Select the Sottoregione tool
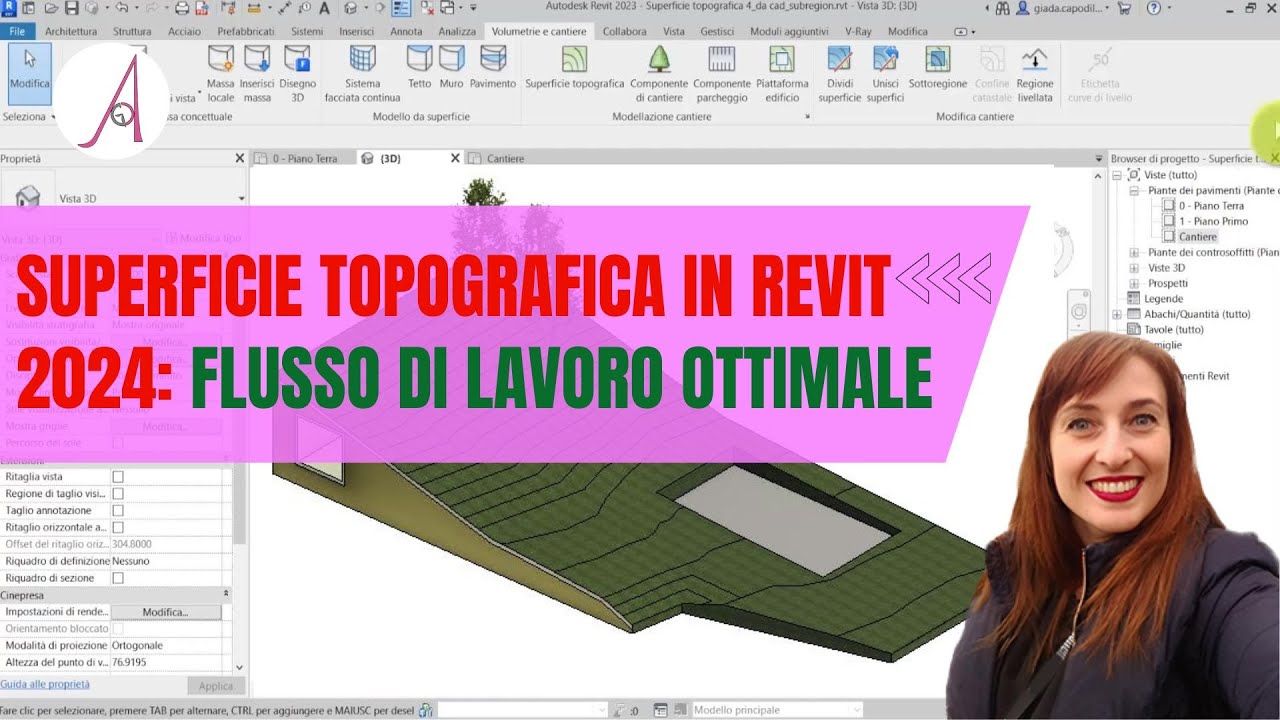The height and width of the screenshot is (720, 1280). tap(937, 68)
